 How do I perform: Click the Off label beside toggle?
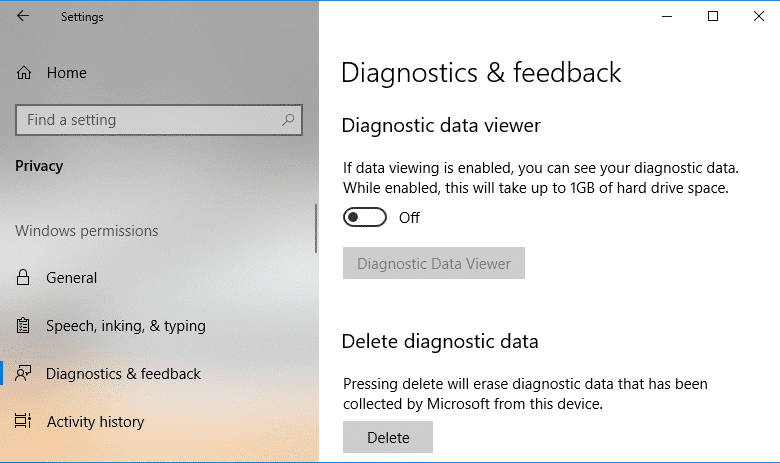[409, 218]
